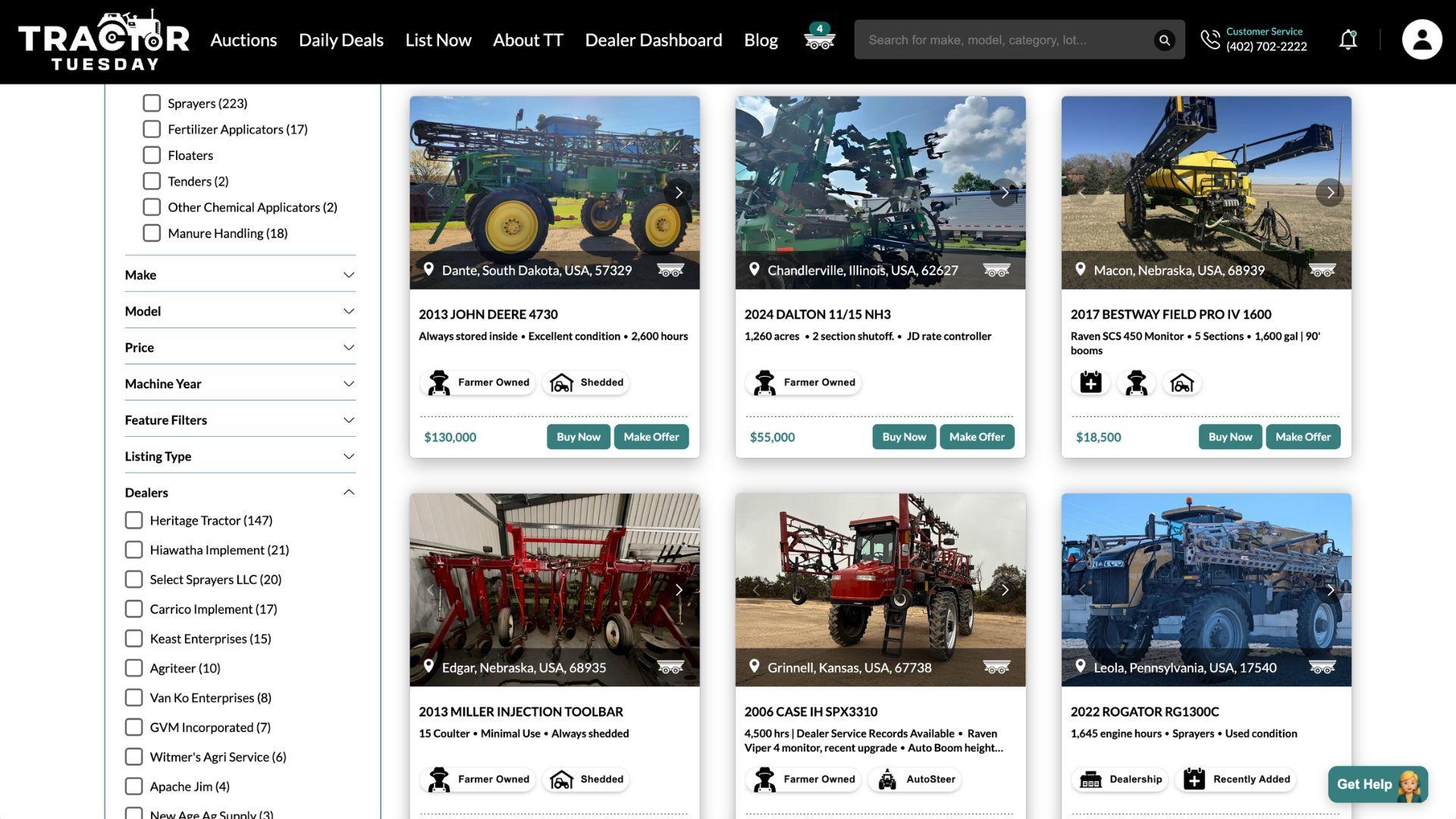The width and height of the screenshot is (1456, 819).
Task: Open the Dealer Dashboard nav item
Action: tap(653, 39)
